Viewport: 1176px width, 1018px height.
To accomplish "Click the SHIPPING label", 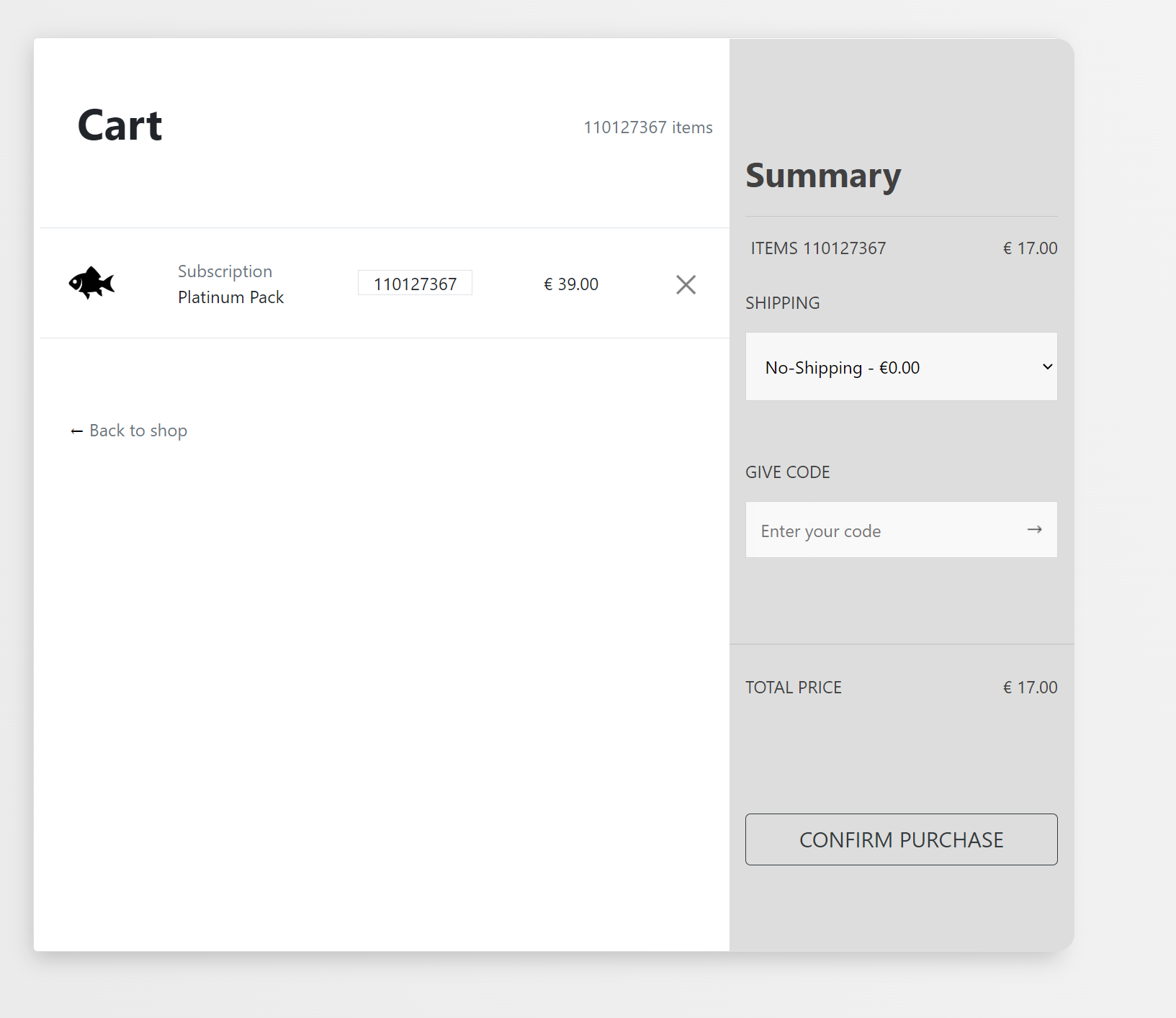I will [x=782, y=303].
